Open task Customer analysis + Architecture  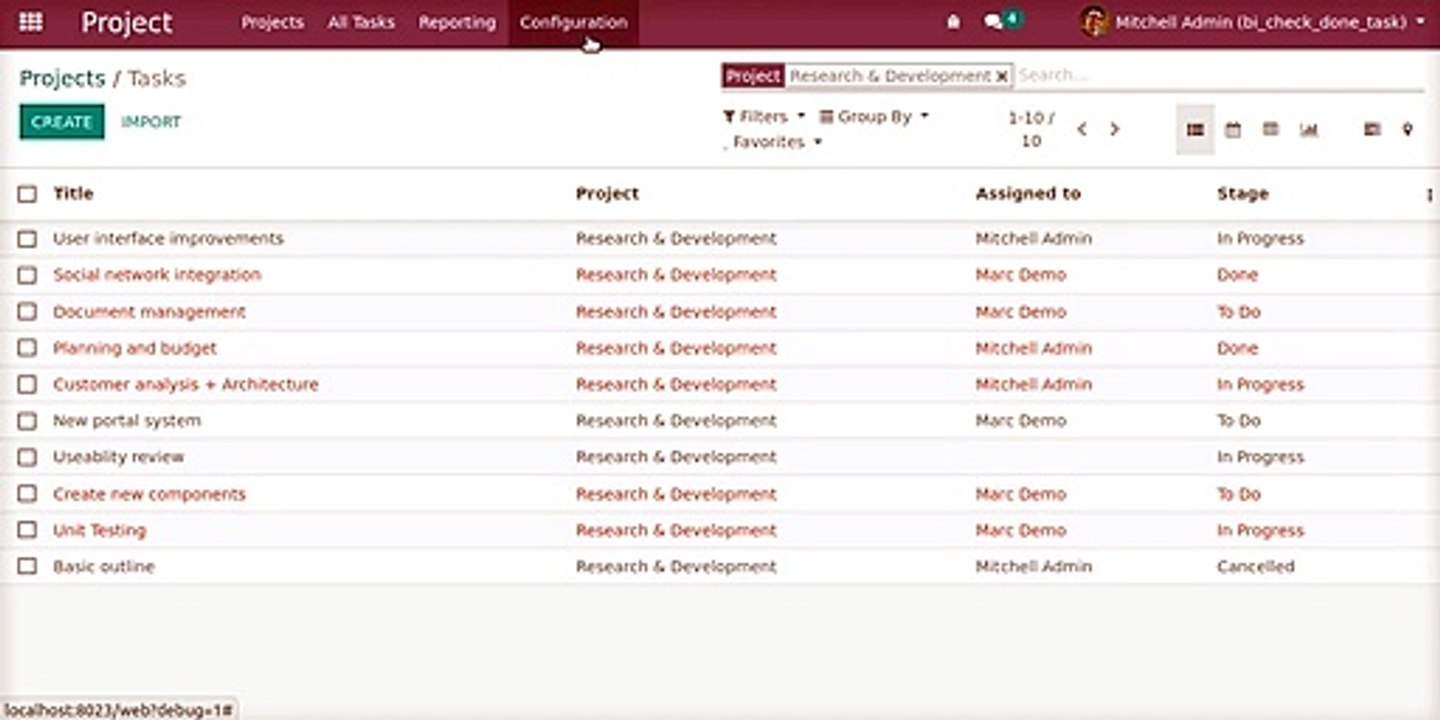point(185,384)
